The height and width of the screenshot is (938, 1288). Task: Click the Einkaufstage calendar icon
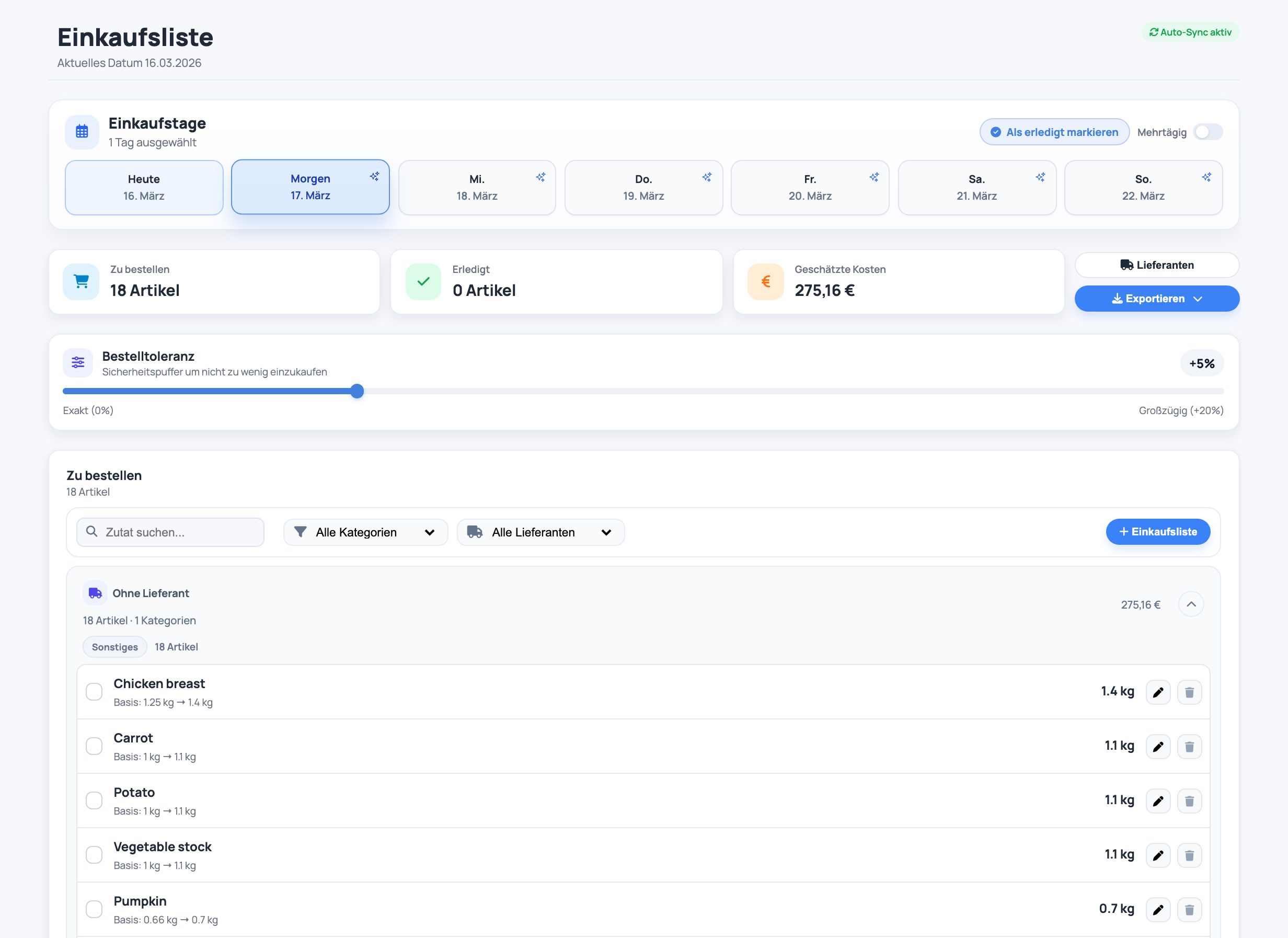(x=82, y=132)
